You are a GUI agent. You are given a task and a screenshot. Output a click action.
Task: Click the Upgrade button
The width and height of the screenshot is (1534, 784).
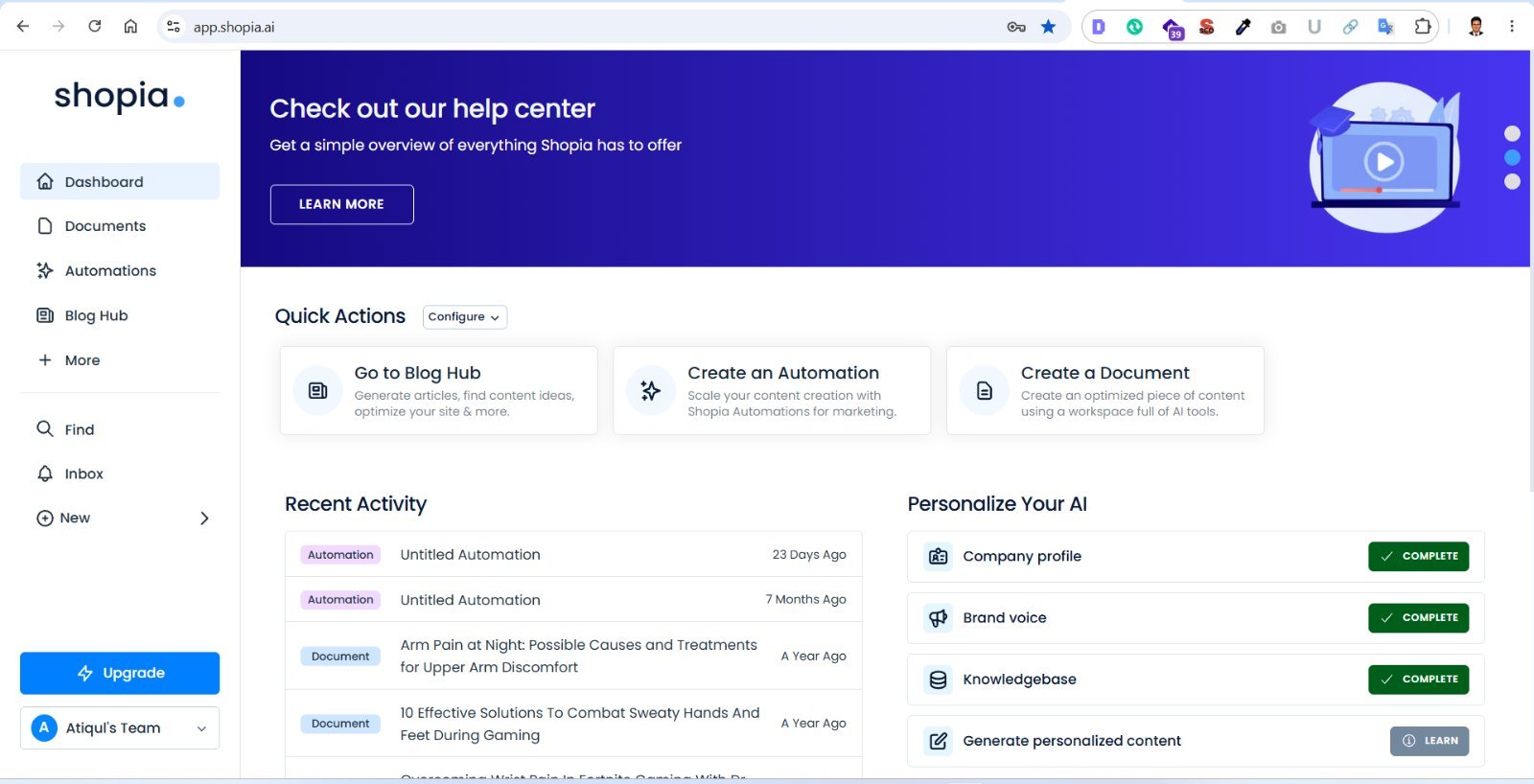coord(120,673)
